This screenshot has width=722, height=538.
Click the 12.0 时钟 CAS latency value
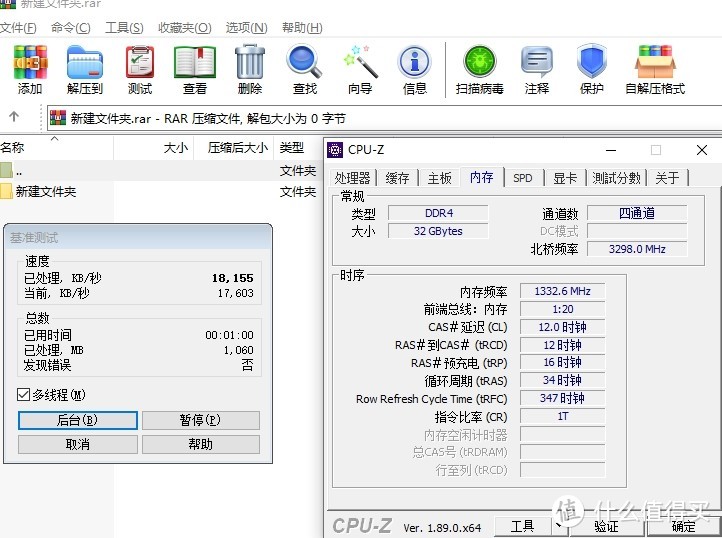[563, 327]
